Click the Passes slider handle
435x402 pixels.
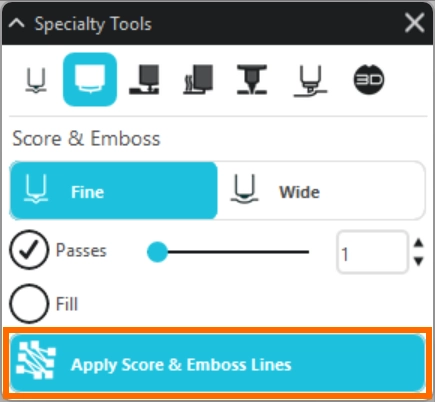(157, 252)
